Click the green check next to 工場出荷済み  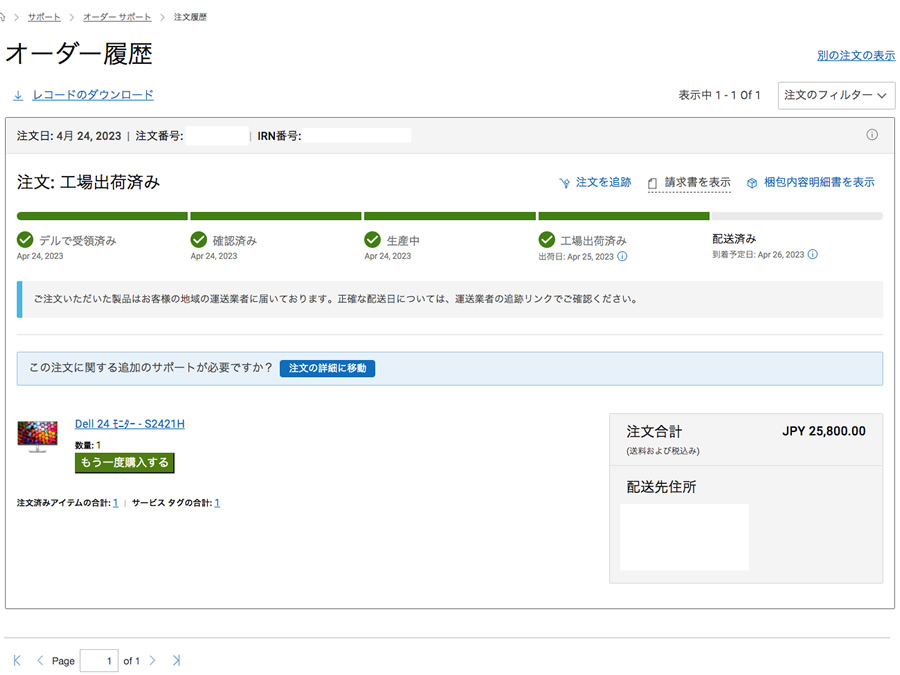click(547, 239)
